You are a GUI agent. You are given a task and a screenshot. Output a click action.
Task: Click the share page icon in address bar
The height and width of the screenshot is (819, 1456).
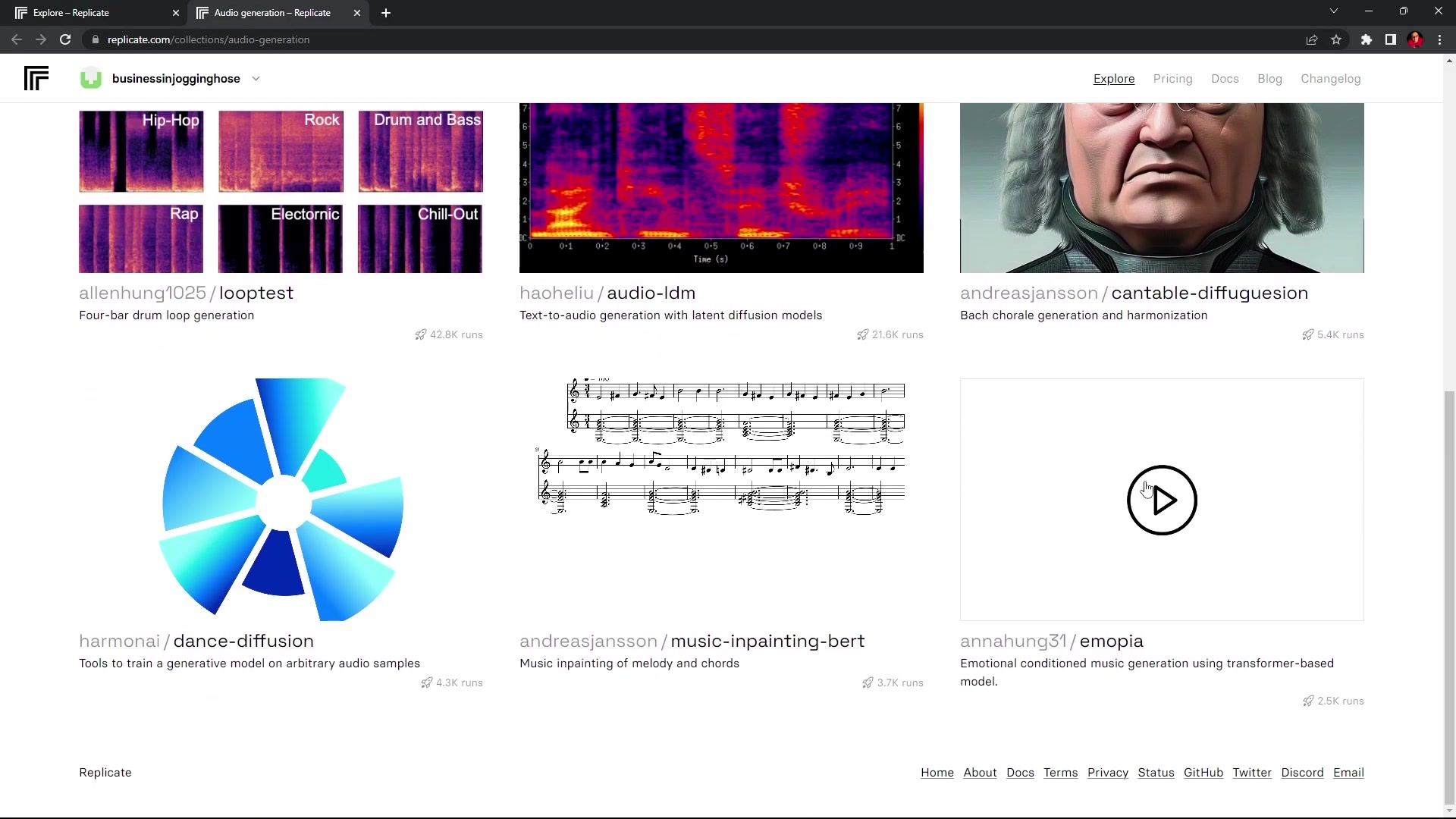pyautogui.click(x=1311, y=39)
